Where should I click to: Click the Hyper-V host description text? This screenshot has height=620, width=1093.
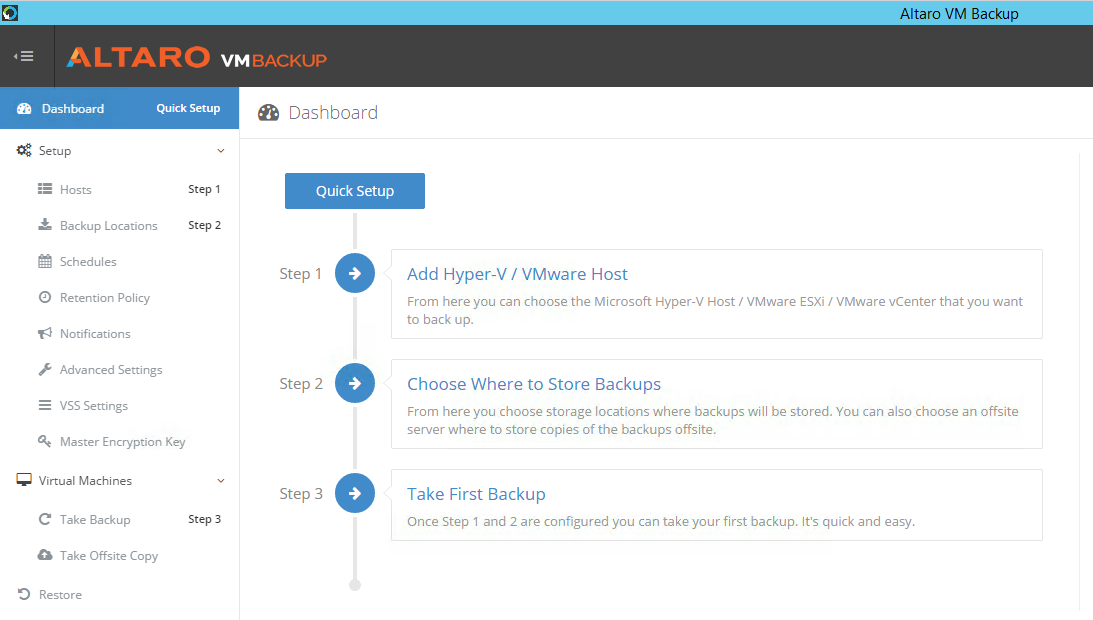click(x=714, y=310)
